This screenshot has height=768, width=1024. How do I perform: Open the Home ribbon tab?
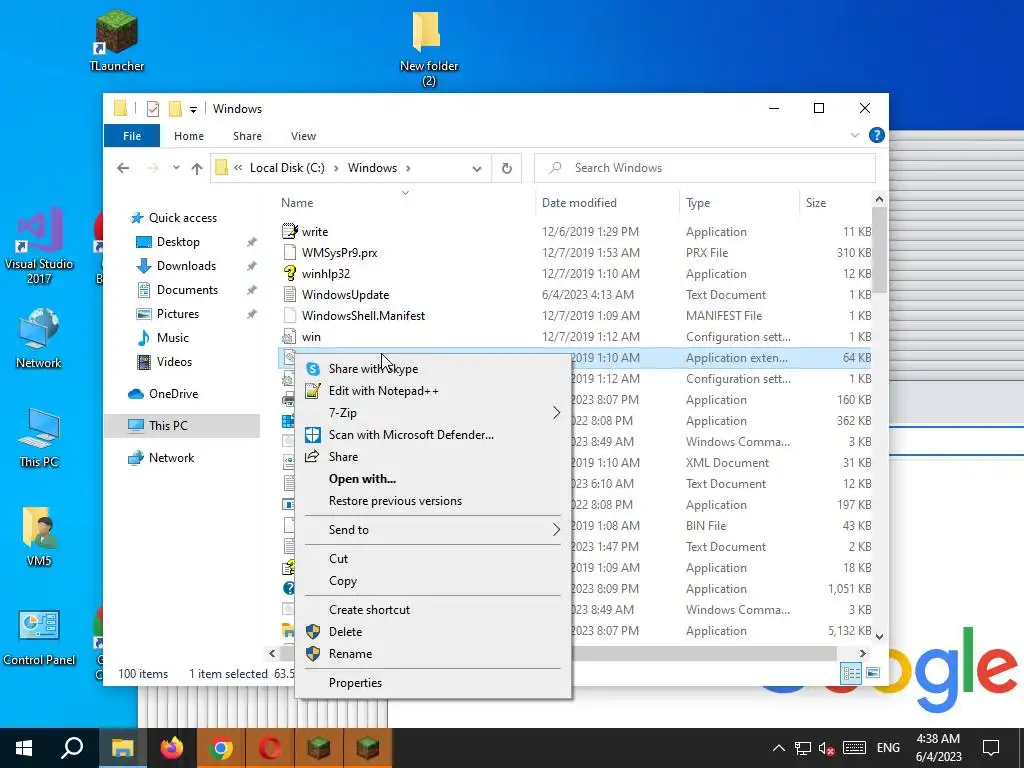189,136
